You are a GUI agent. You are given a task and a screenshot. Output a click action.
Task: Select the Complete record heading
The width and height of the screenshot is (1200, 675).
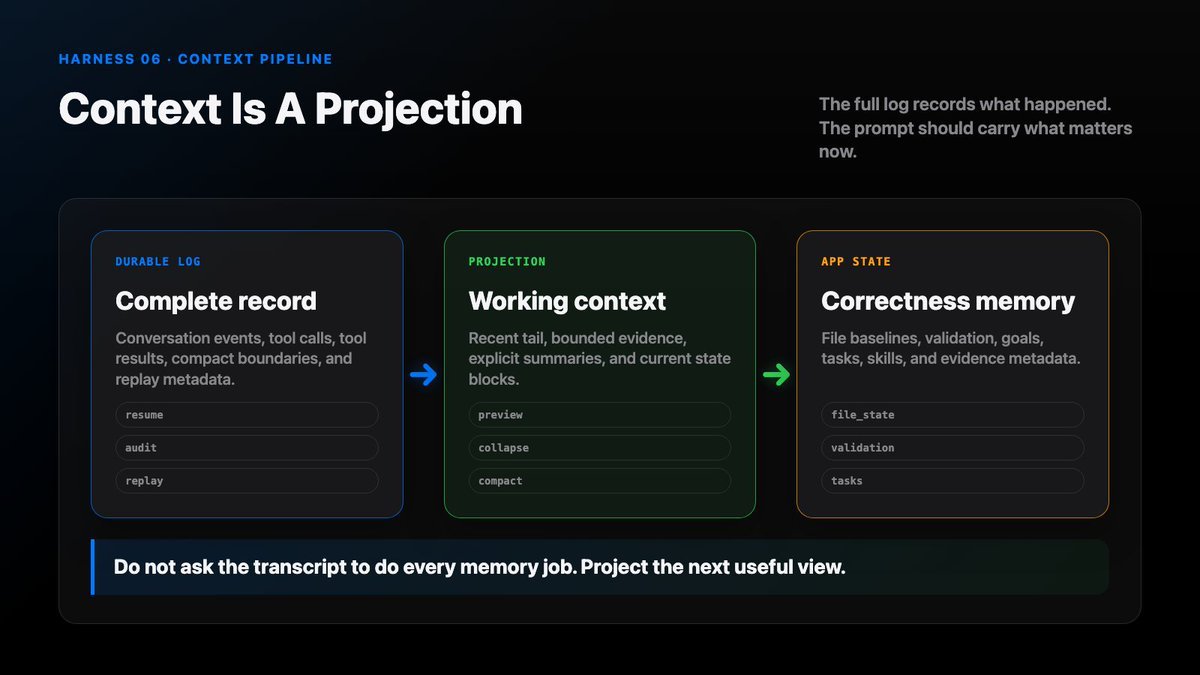pos(216,301)
